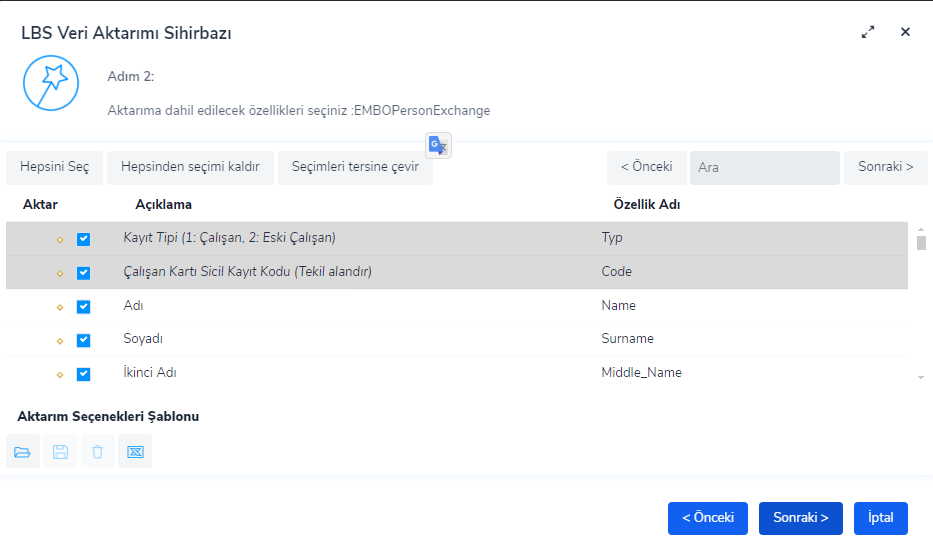933x560 pixels.
Task: Click the Açıklama column header
Action: (x=163, y=204)
